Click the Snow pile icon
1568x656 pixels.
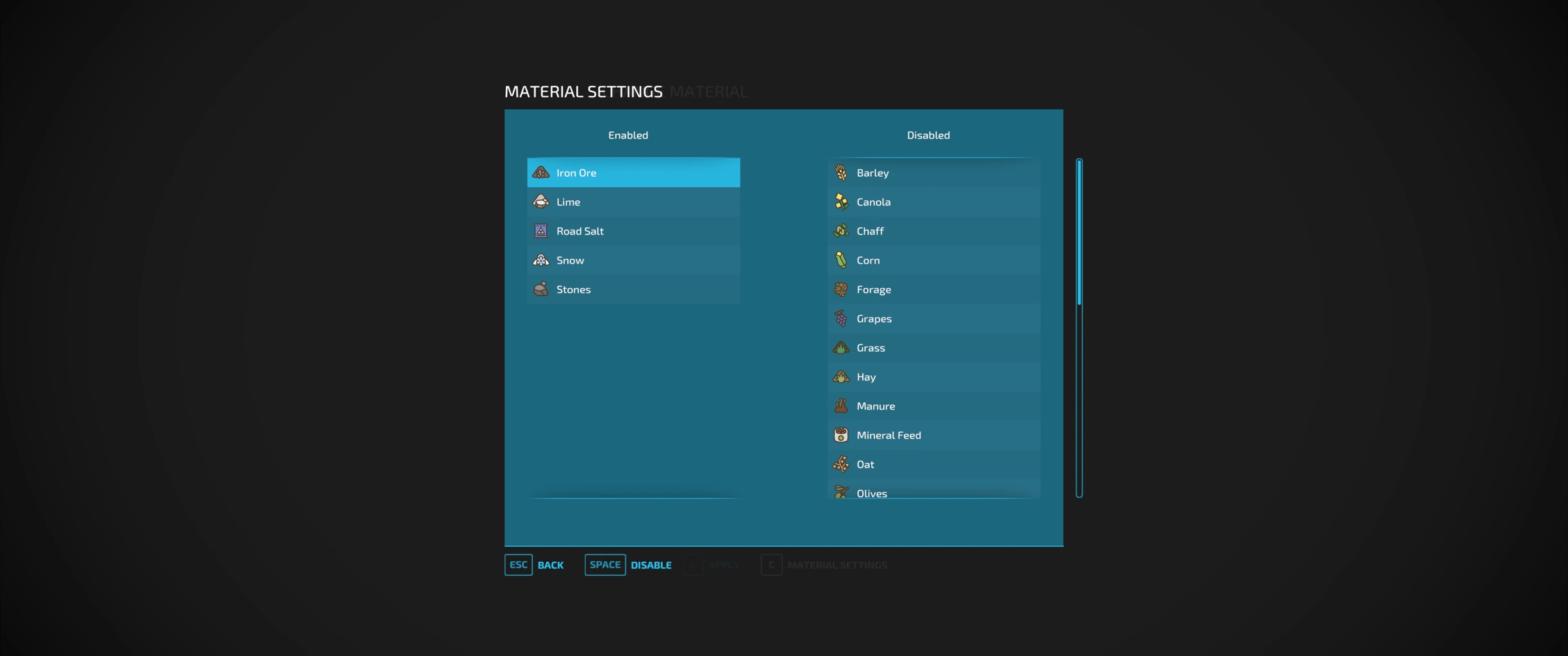click(541, 260)
